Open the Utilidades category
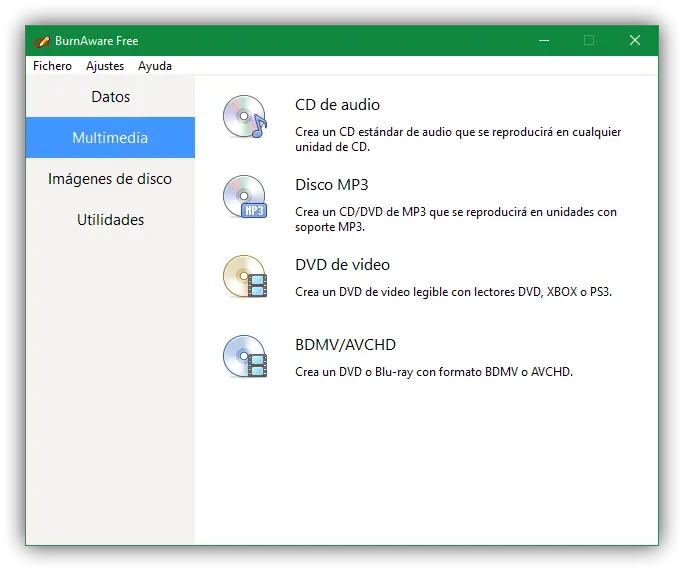 (110, 219)
